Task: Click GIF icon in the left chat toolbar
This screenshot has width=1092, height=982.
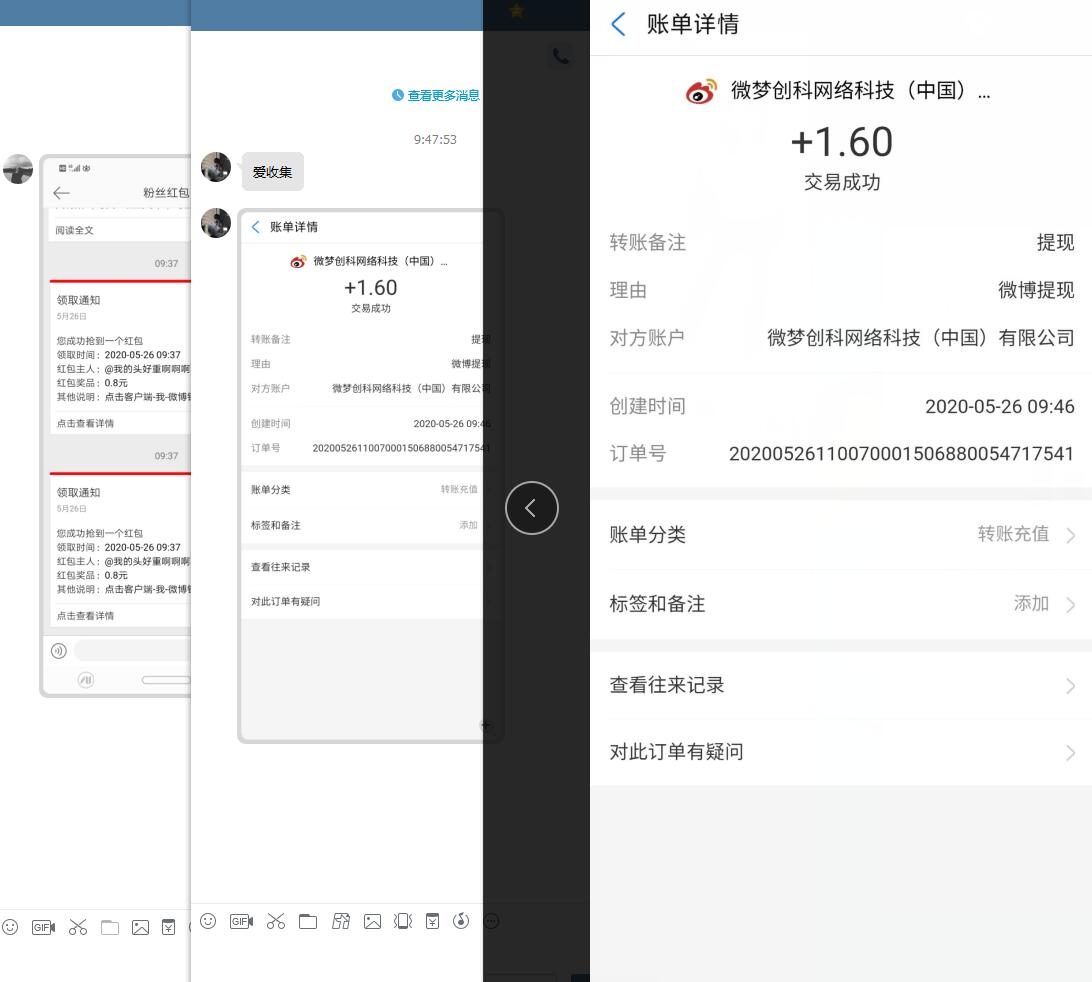Action: pos(43,927)
